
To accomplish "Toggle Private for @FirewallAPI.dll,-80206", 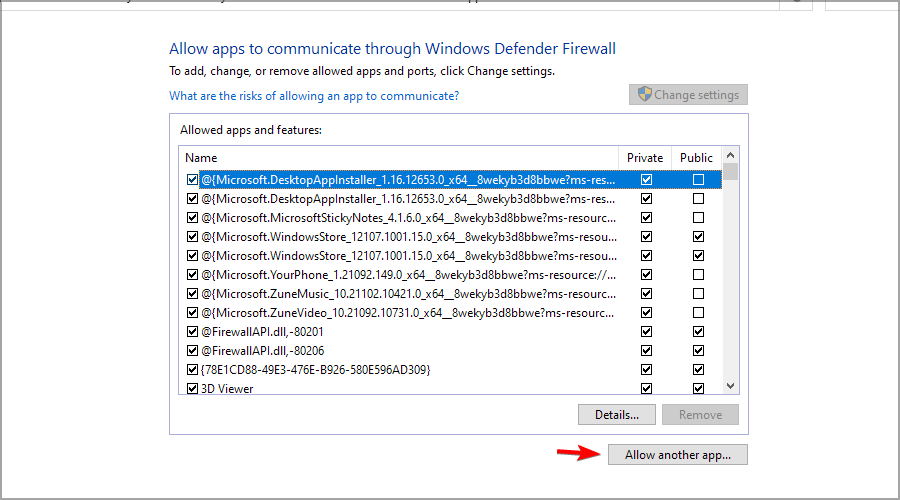I will [646, 350].
